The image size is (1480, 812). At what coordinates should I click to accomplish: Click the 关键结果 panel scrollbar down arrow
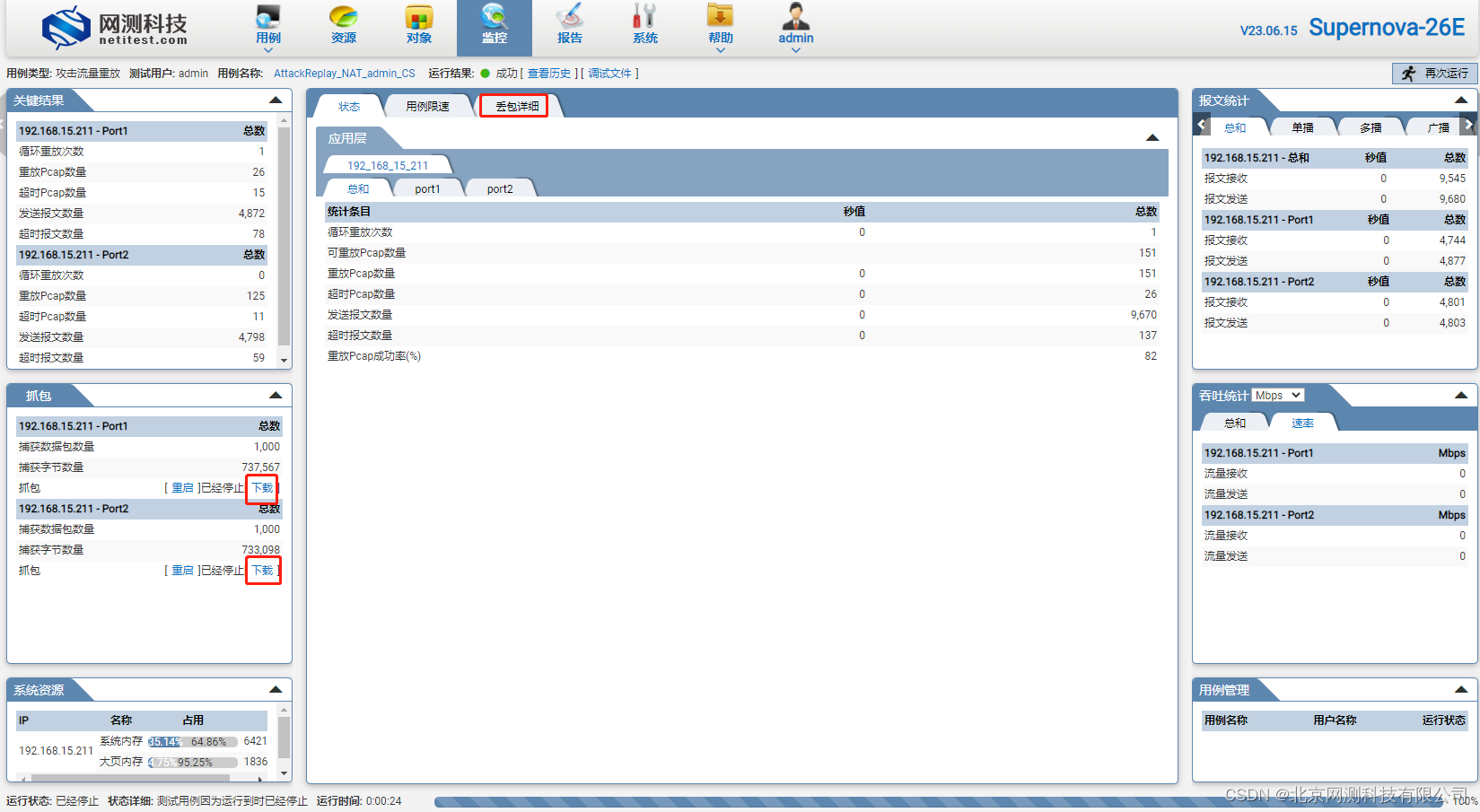(285, 361)
